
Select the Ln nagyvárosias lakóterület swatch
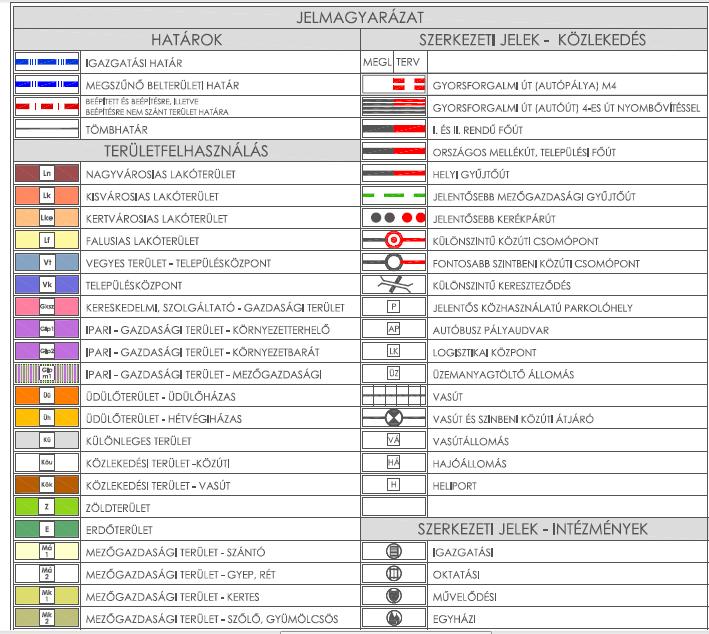(x=47, y=173)
